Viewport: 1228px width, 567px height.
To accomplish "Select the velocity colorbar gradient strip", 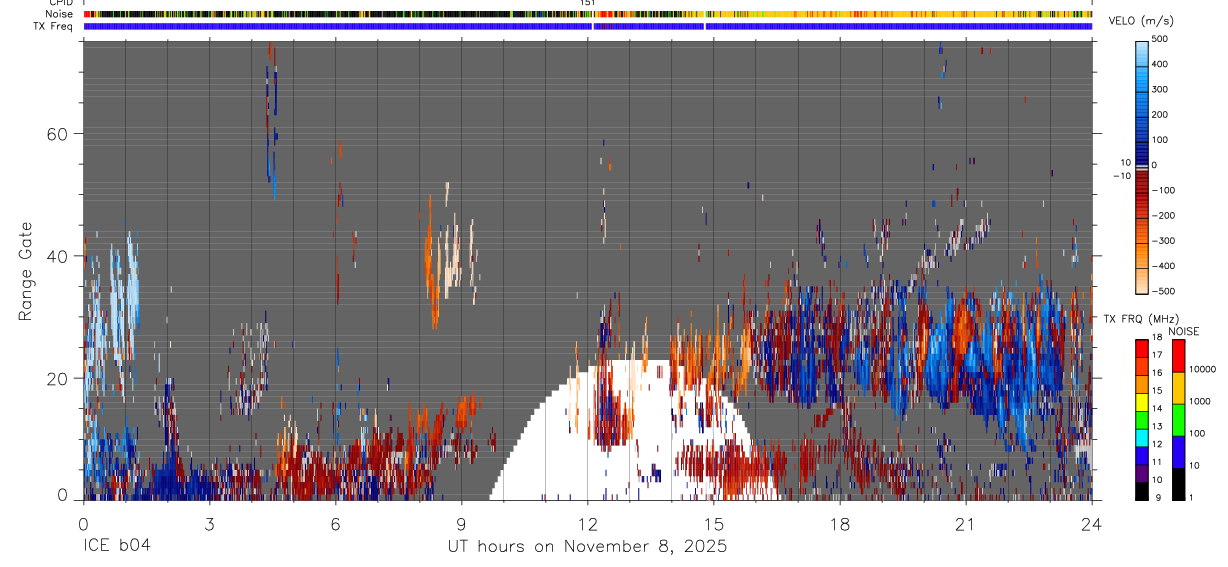I will (x=1141, y=167).
